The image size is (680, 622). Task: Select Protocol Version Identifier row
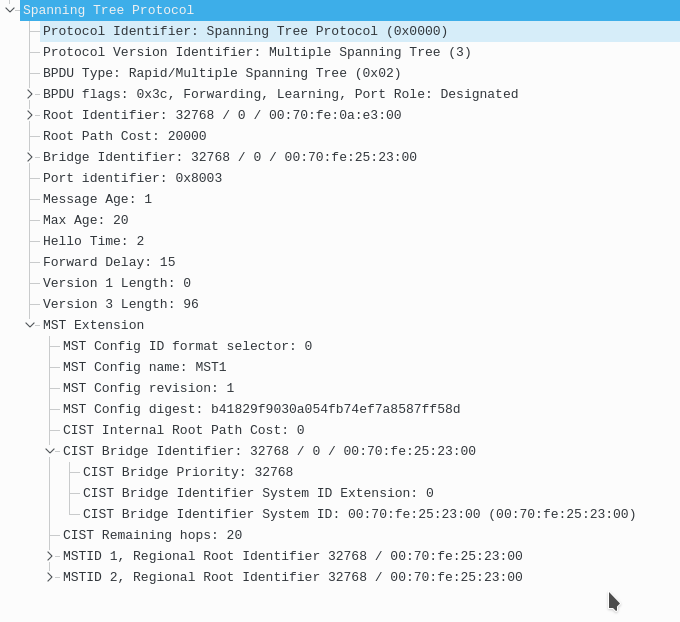[x=257, y=52]
